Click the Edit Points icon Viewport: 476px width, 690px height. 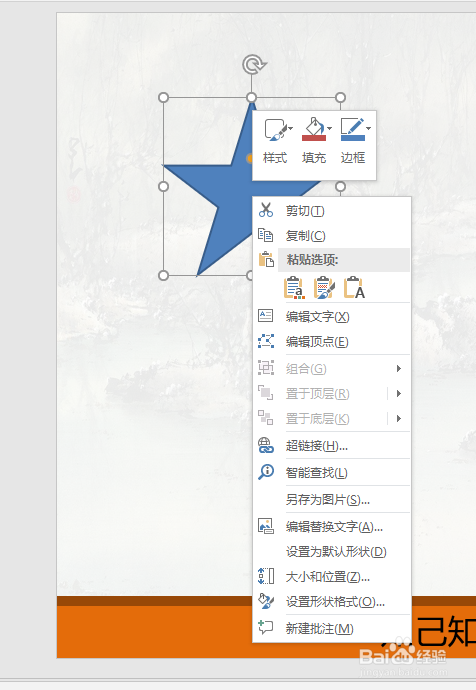coord(266,341)
